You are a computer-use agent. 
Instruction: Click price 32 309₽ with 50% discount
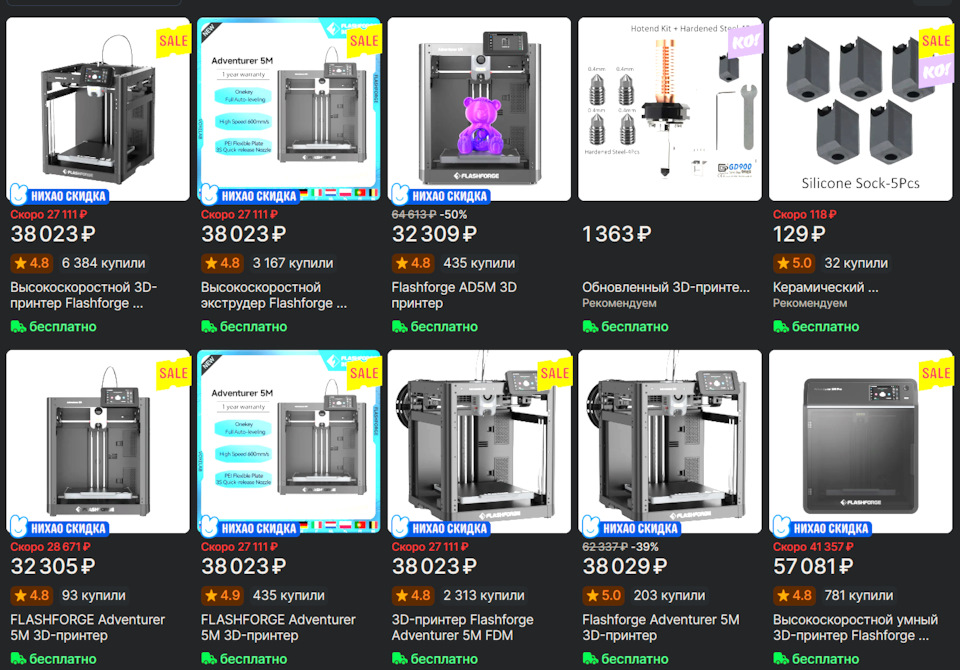(x=434, y=234)
